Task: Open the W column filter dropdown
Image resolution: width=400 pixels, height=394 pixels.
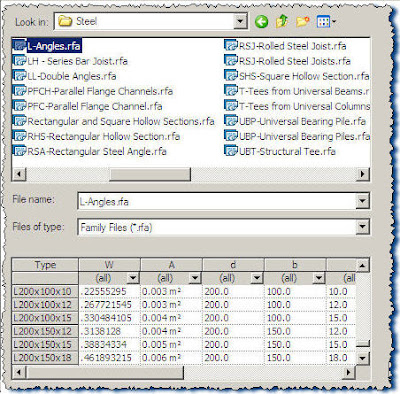Action: click(133, 278)
